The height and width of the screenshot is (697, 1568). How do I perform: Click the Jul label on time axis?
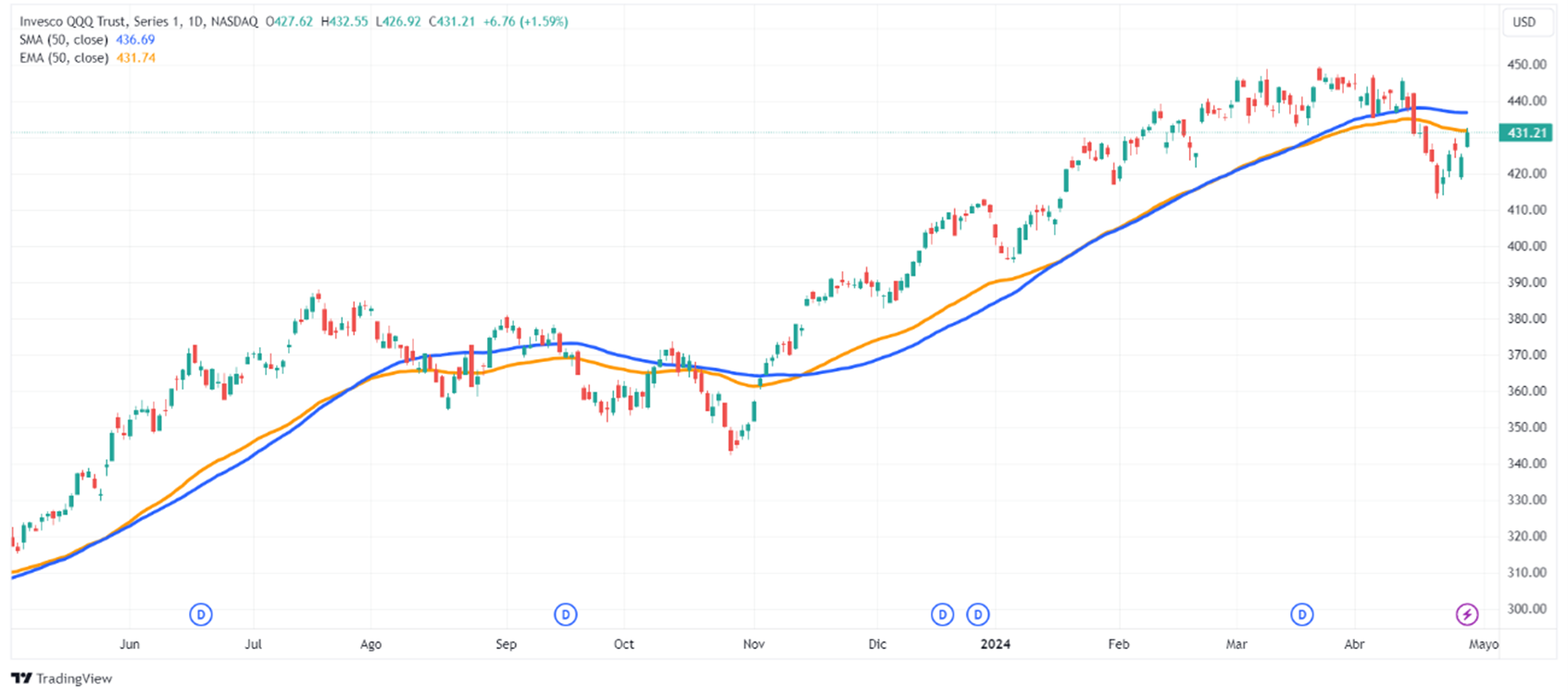click(x=253, y=644)
